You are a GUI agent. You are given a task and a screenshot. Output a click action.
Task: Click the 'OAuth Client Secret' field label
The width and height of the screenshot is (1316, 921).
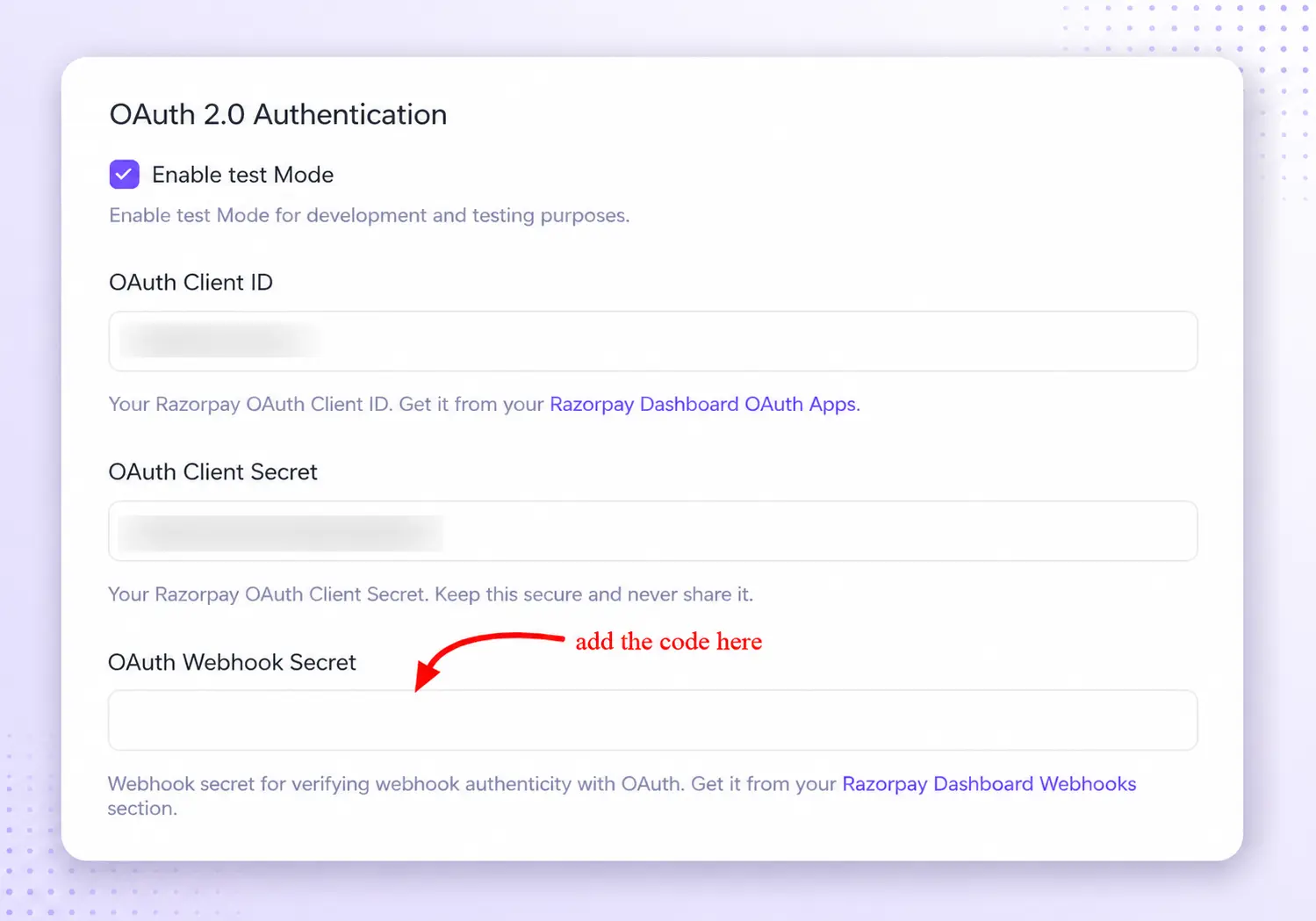coord(212,471)
